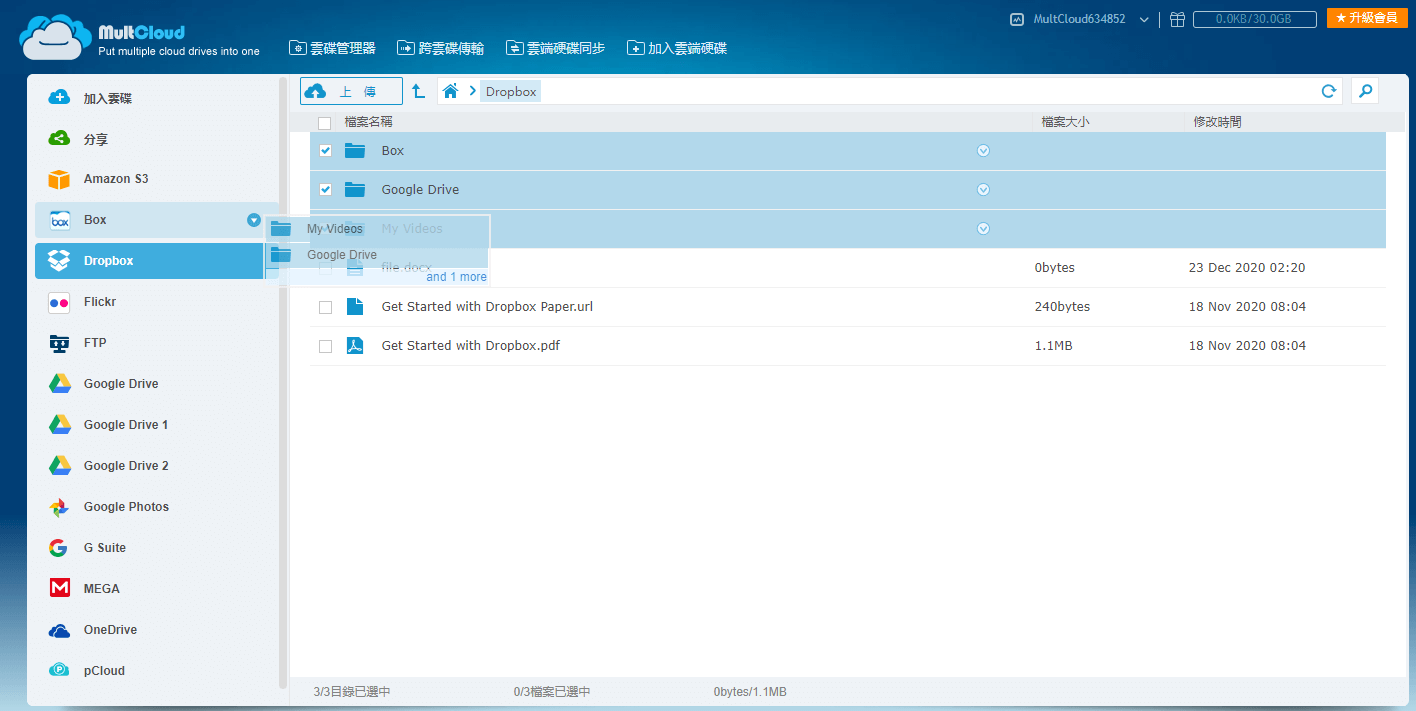Screen dimensions: 1416x711
Task: Click the pCloud round icon
Action: tap(60, 671)
